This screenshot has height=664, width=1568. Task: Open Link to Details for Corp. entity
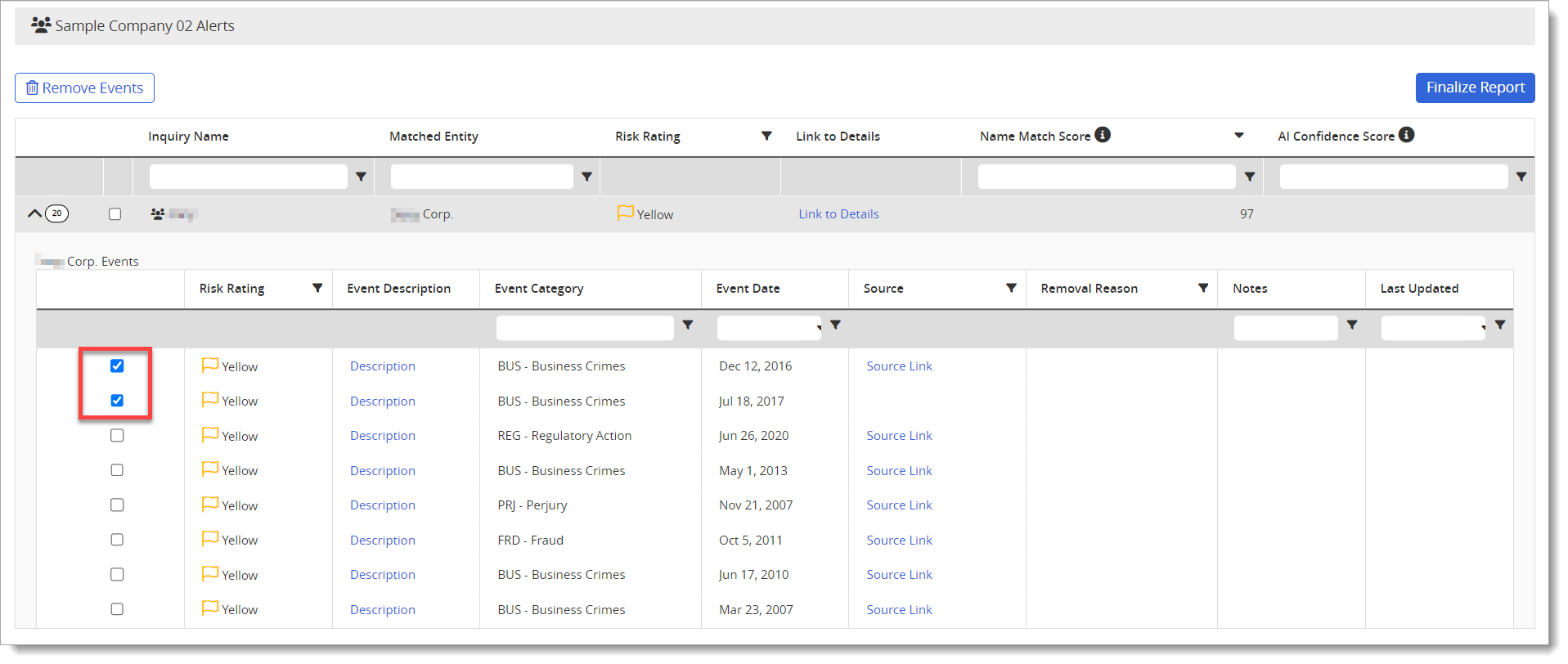[838, 214]
